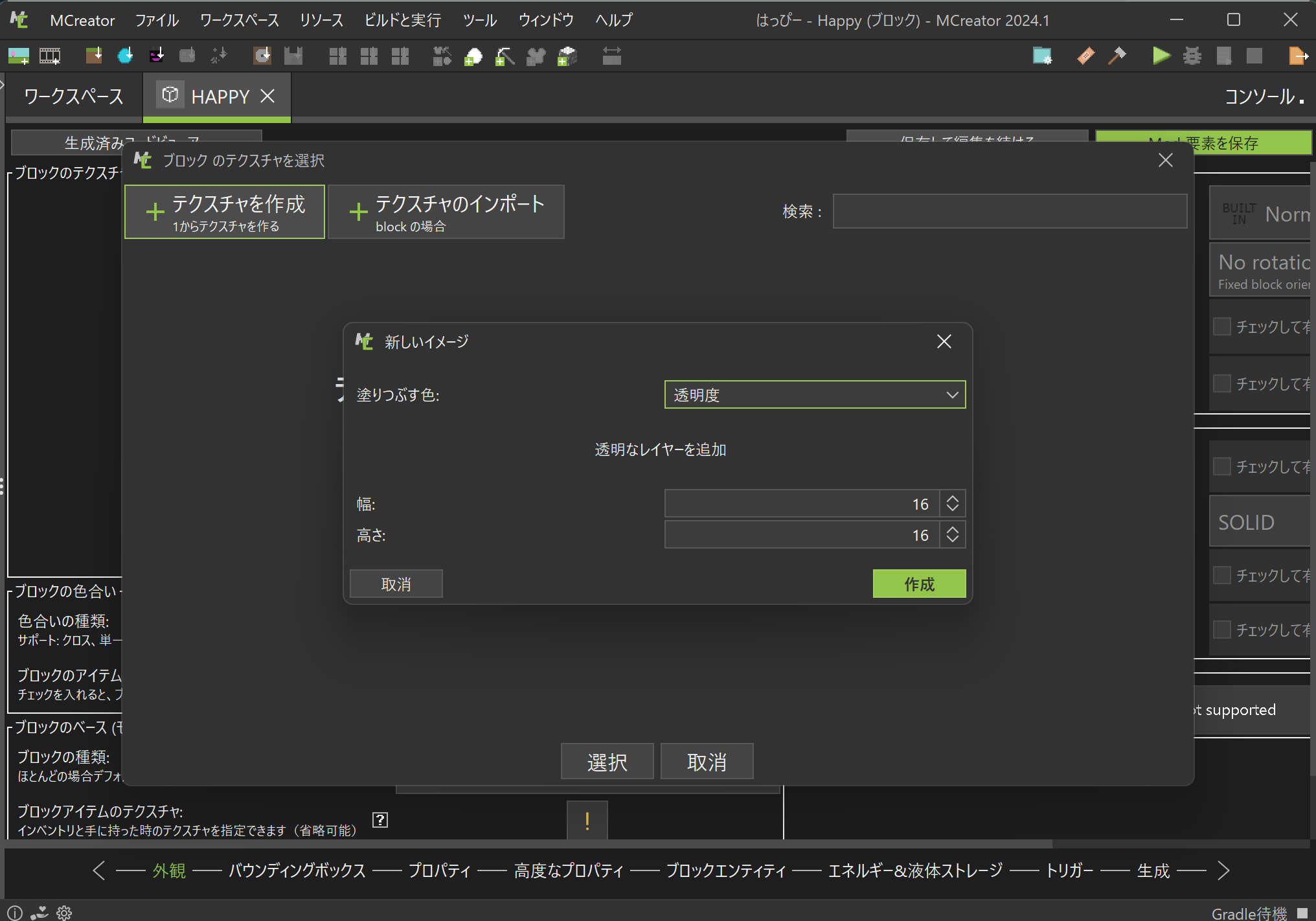Image resolution: width=1316 pixels, height=921 pixels.
Task: Click the export mod file icon
Action: (x=1297, y=56)
